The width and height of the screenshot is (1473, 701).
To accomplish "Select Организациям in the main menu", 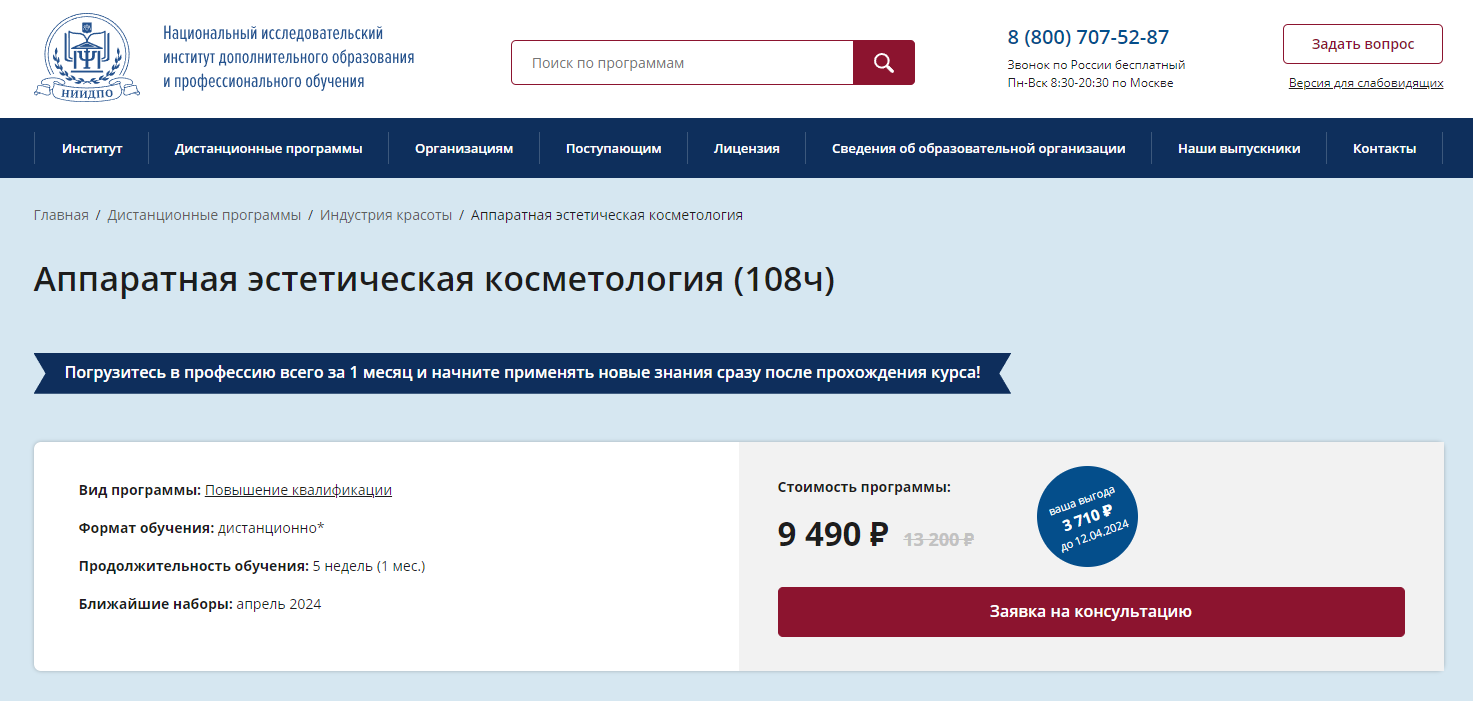I will coord(464,148).
